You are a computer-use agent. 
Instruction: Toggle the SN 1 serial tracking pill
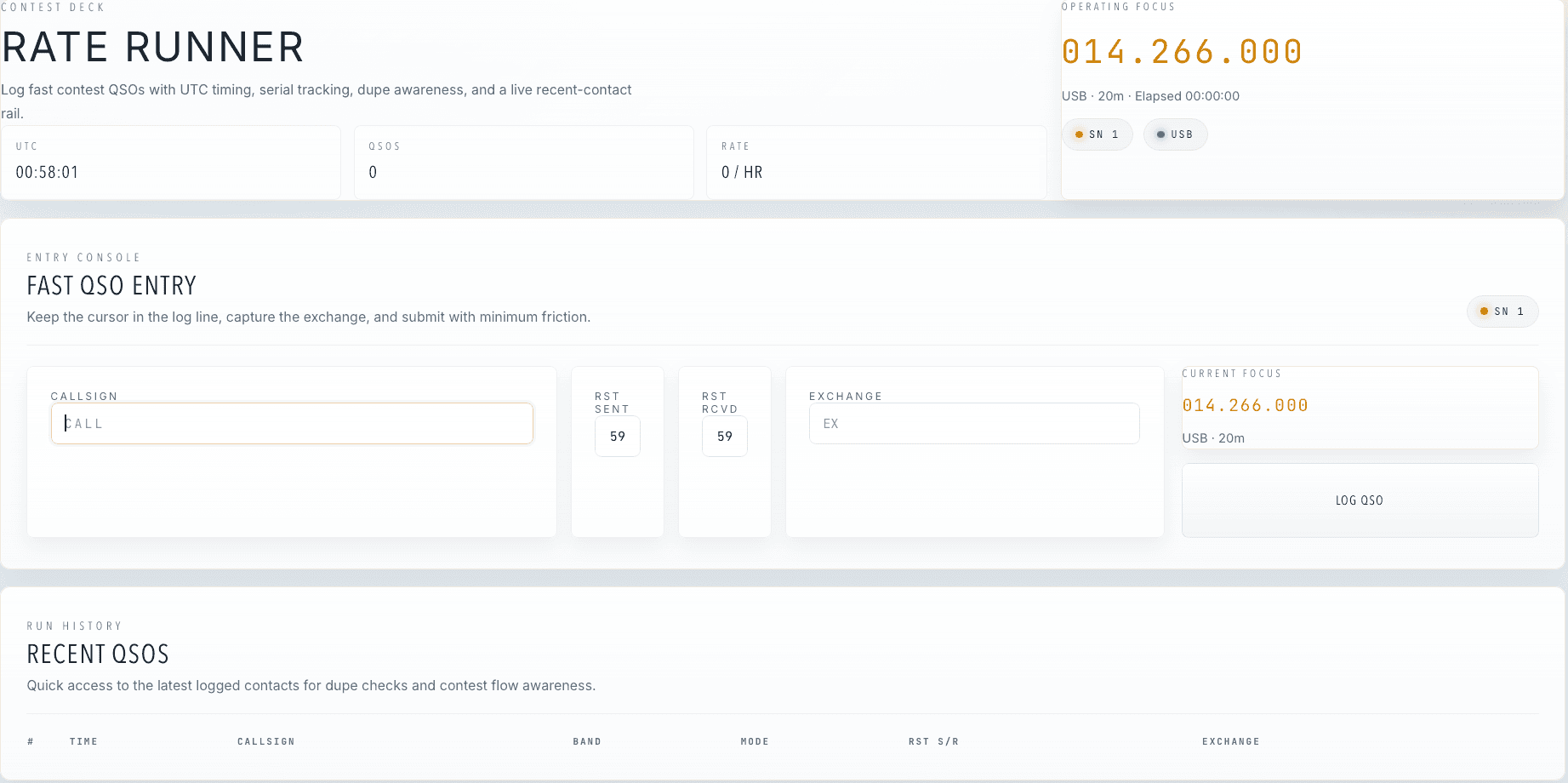pos(1098,134)
